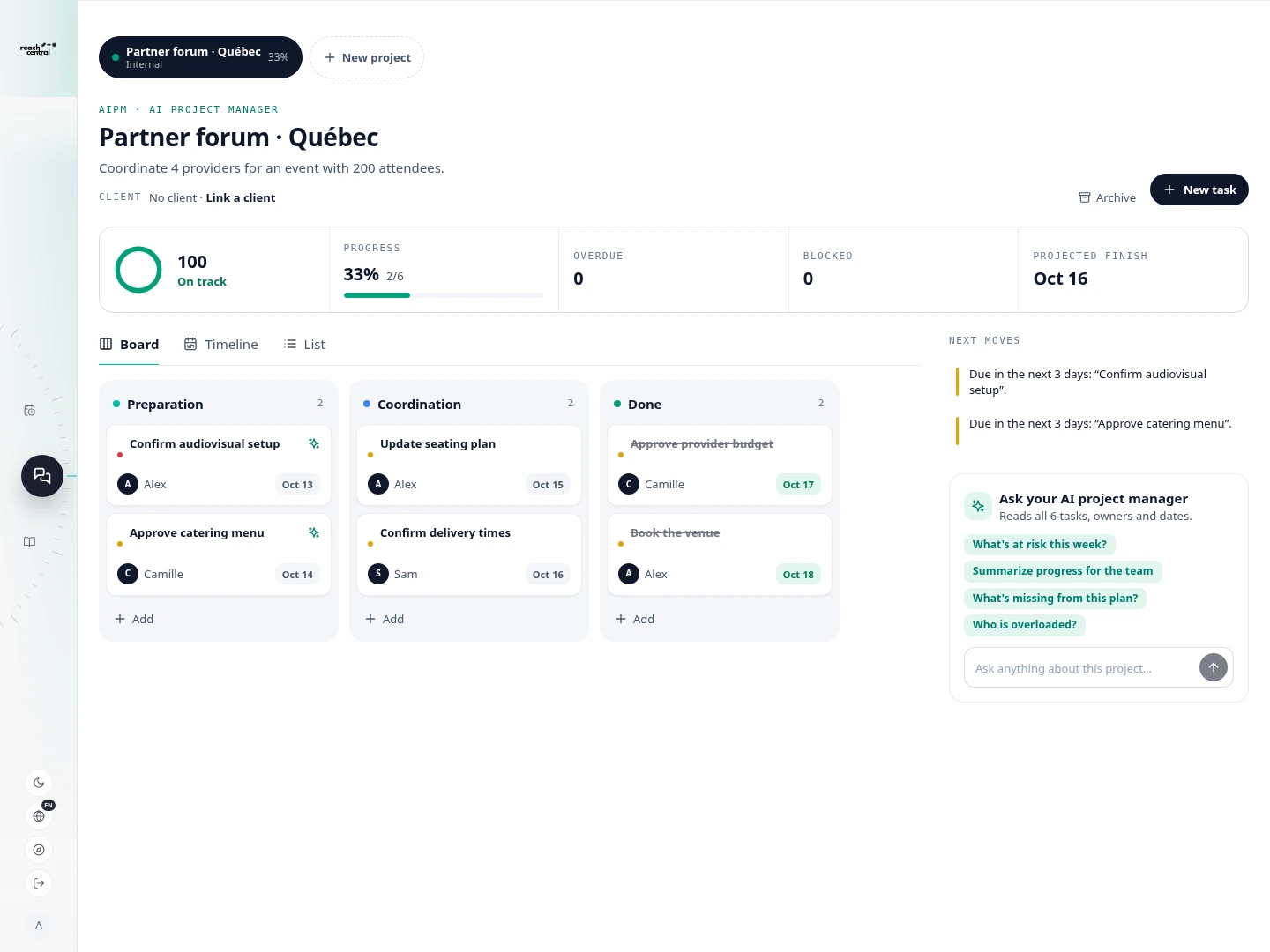1270x952 pixels.
Task: Send the AI question arrow button
Action: (1214, 667)
